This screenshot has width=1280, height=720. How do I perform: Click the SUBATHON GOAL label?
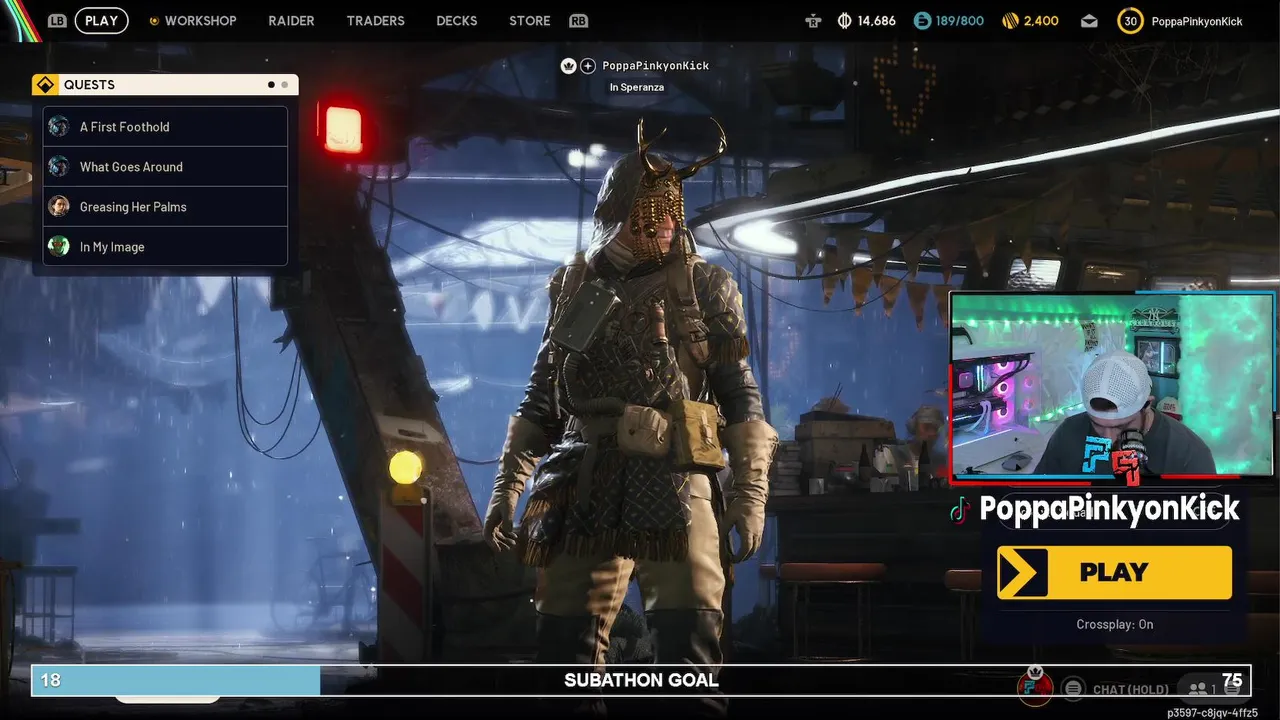point(641,680)
